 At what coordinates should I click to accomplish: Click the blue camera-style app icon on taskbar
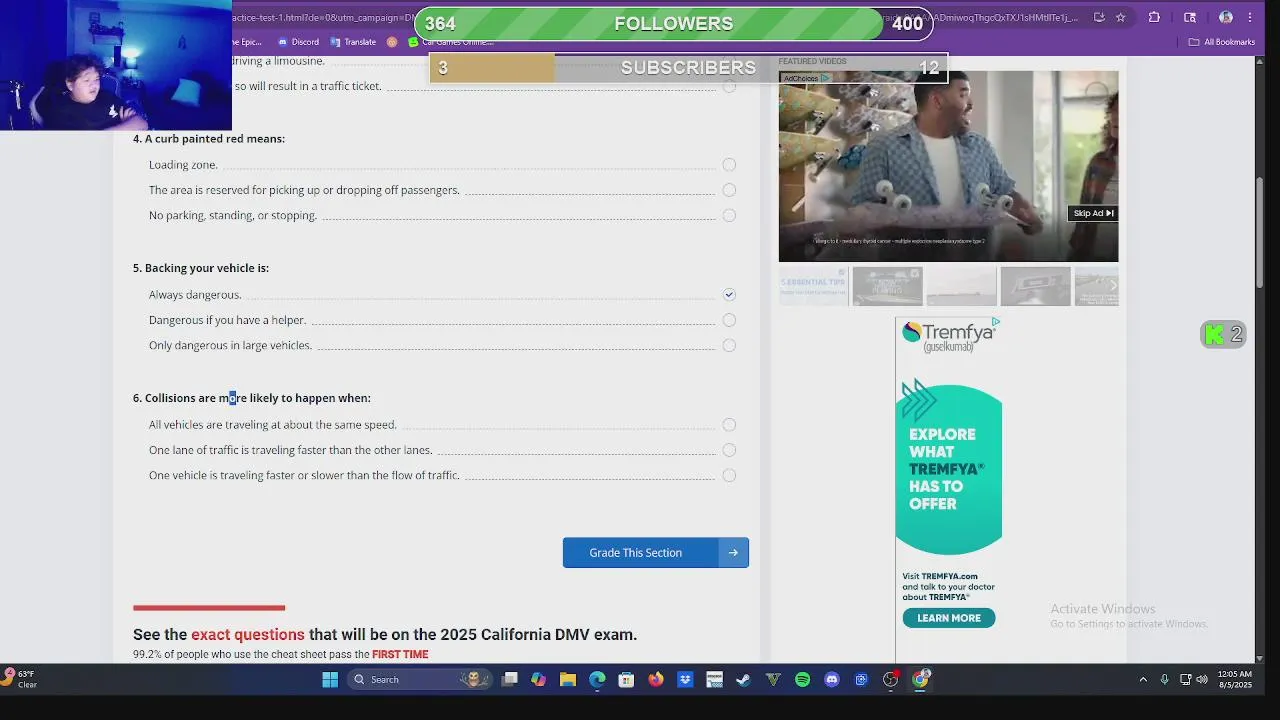(861, 680)
